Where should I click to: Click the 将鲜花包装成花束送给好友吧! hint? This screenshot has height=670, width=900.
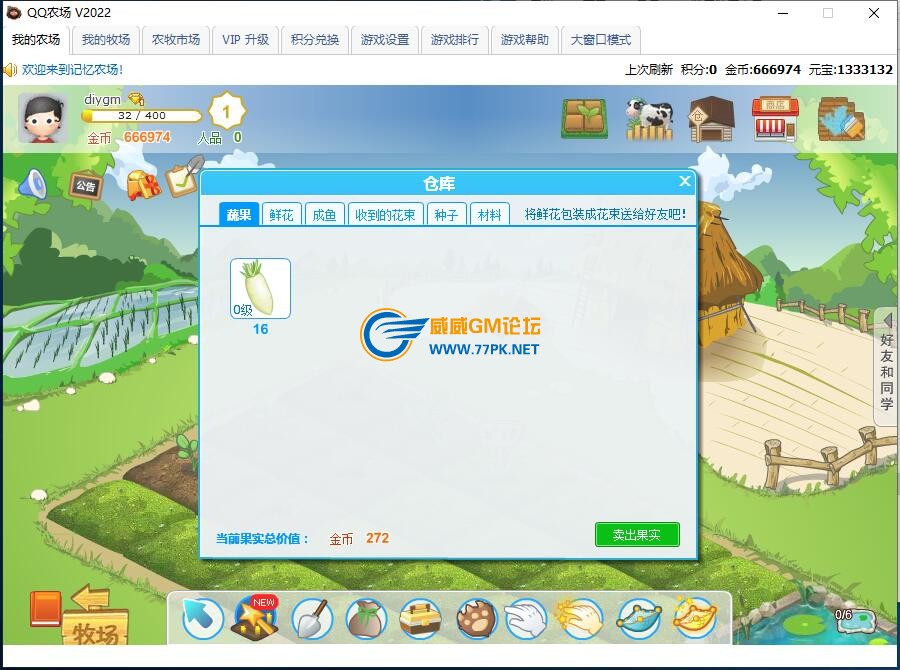tap(606, 215)
